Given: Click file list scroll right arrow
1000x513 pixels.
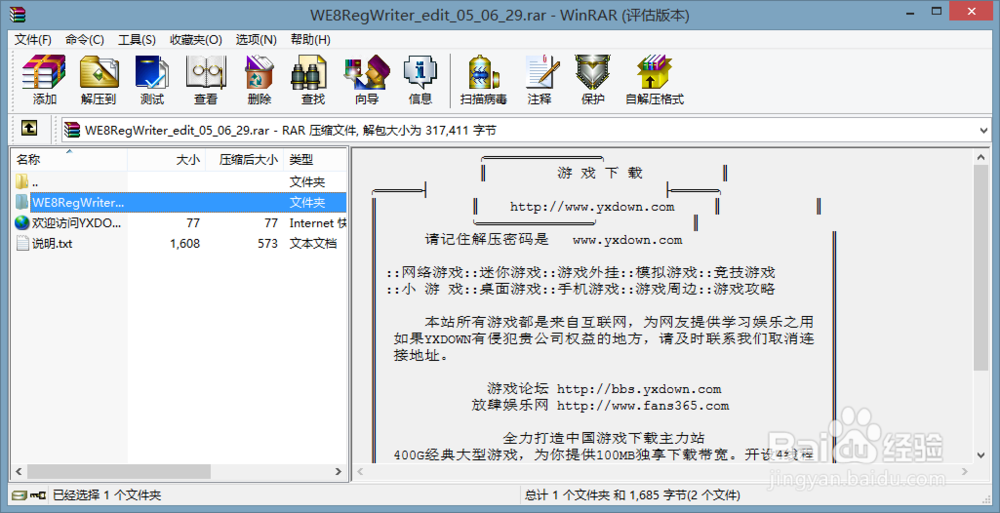Looking at the screenshot, I should (338, 472).
